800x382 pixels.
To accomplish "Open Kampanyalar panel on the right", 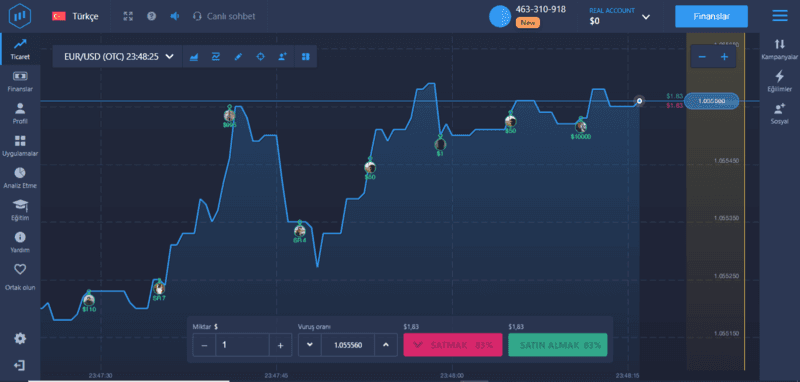I will click(779, 48).
